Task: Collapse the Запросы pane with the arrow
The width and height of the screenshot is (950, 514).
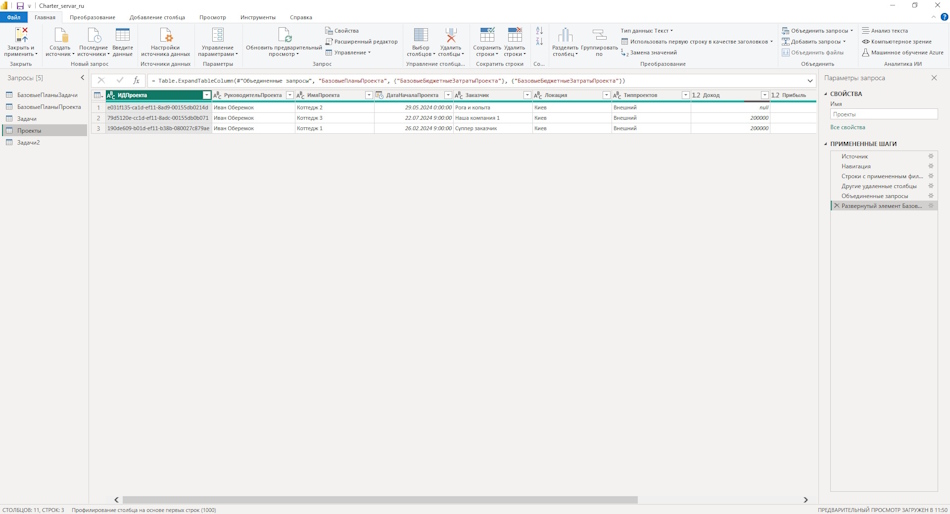Action: click(82, 78)
